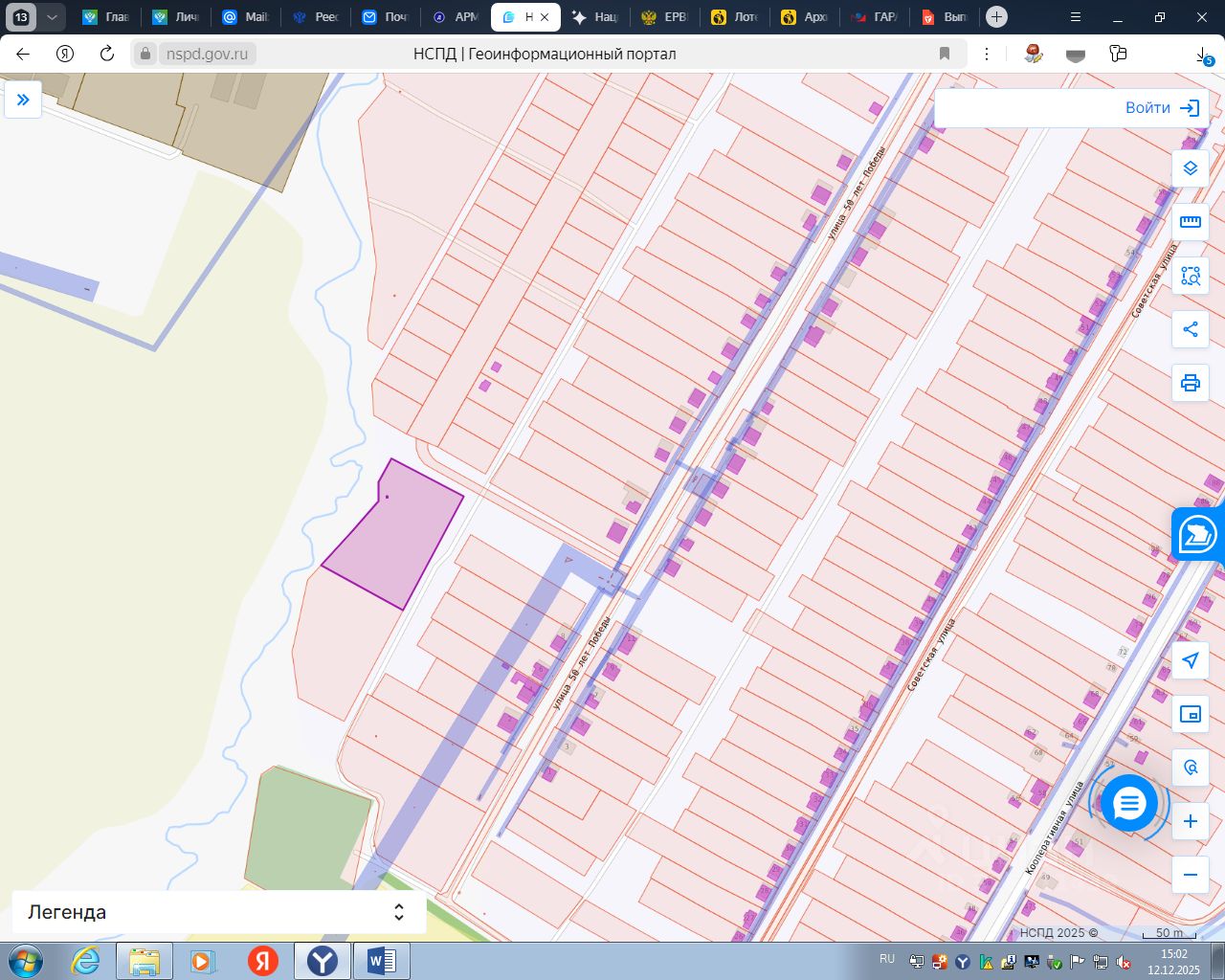Switch to the Арх browser tab
This screenshot has height=980, width=1225.
pyautogui.click(x=804, y=17)
